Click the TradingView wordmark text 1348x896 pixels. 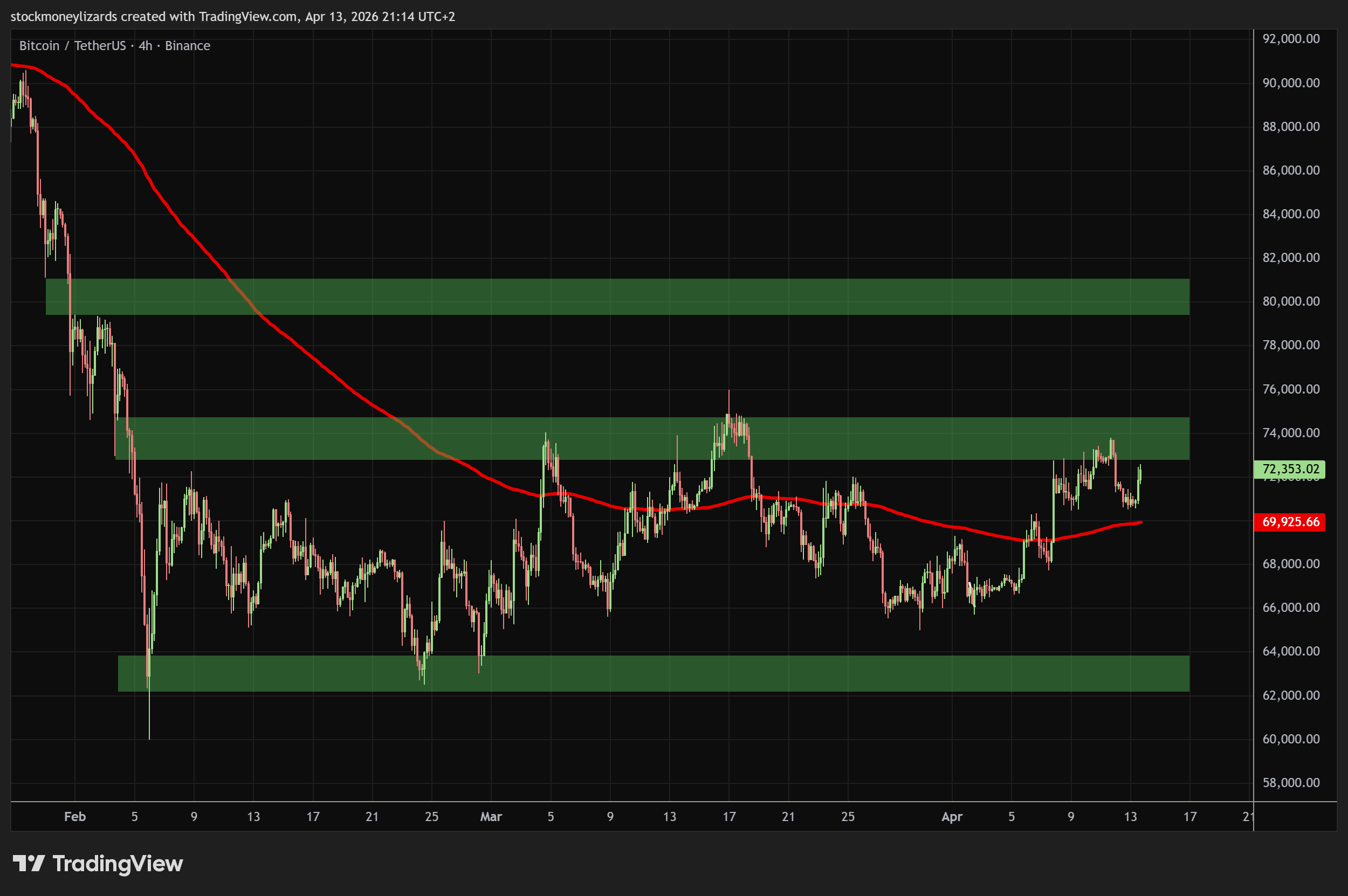point(118,864)
